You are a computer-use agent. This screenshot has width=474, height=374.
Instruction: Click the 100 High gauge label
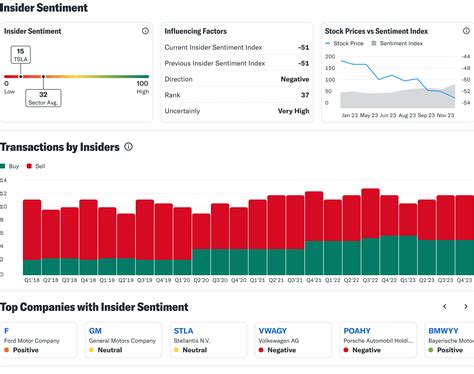tap(143, 87)
